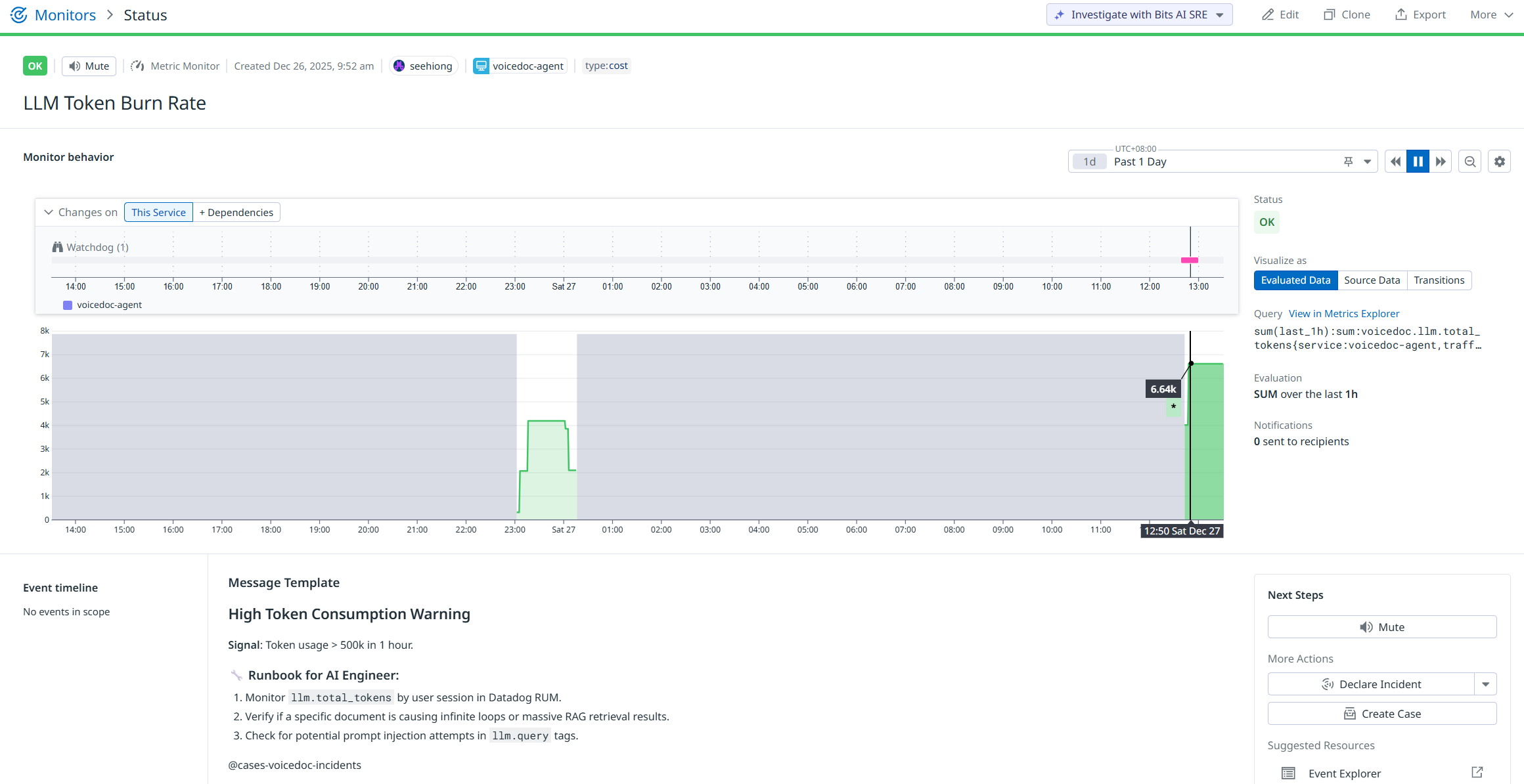Select the Clone monitor icon
1524x784 pixels.
coord(1330,14)
